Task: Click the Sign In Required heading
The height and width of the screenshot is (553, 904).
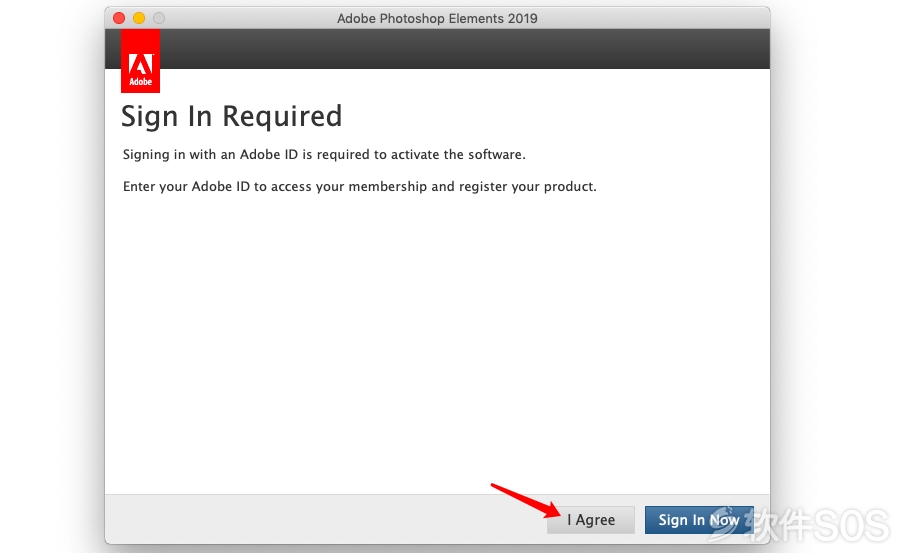Action: (x=232, y=117)
